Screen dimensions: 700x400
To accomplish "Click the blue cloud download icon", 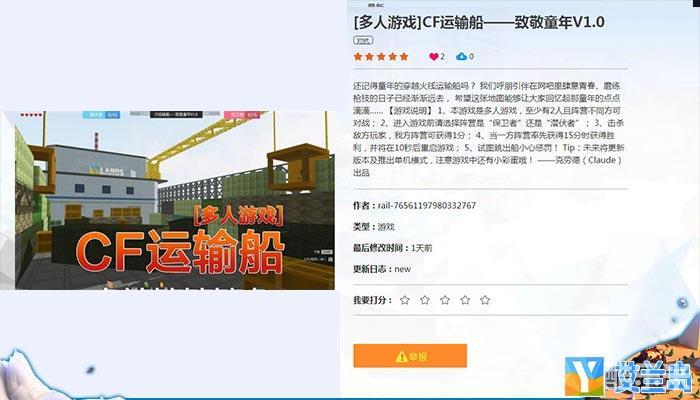I will (461, 57).
